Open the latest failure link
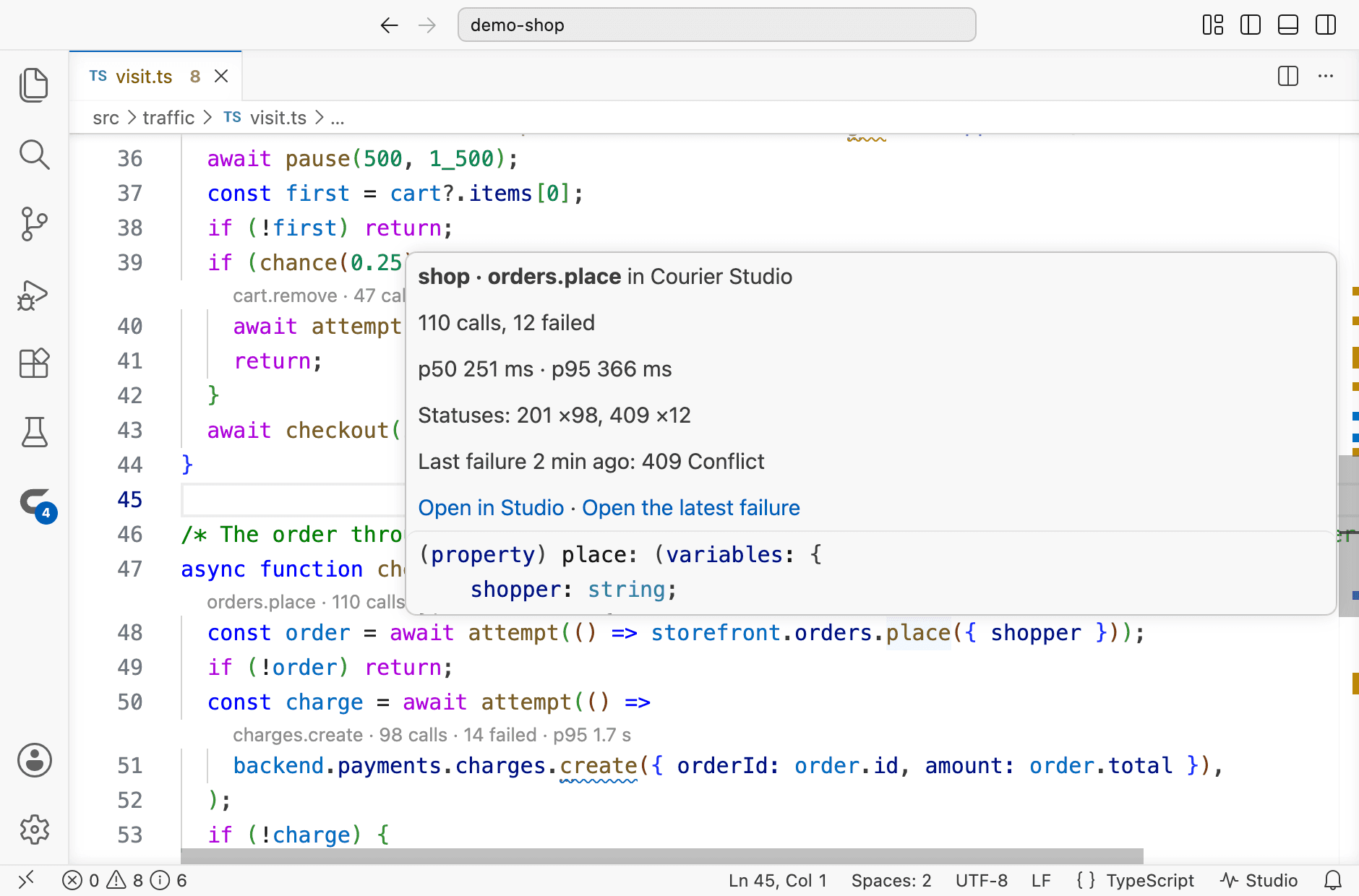Screen dimensions: 1359x896 coord(691,508)
